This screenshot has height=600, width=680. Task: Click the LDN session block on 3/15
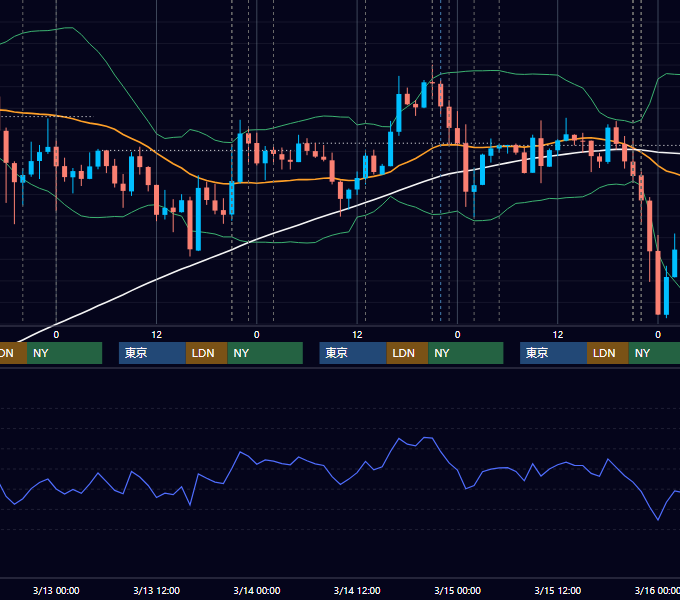[x=608, y=353]
